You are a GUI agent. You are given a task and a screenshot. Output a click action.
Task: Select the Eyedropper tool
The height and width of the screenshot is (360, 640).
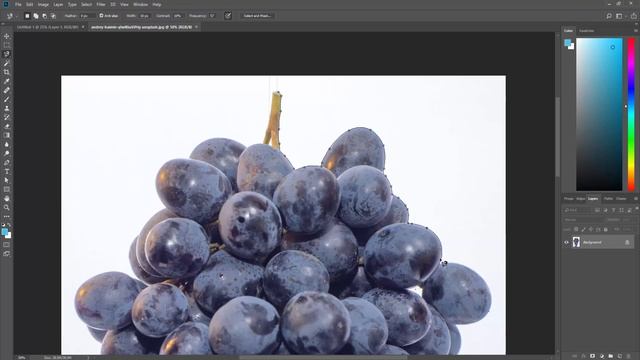click(7, 81)
